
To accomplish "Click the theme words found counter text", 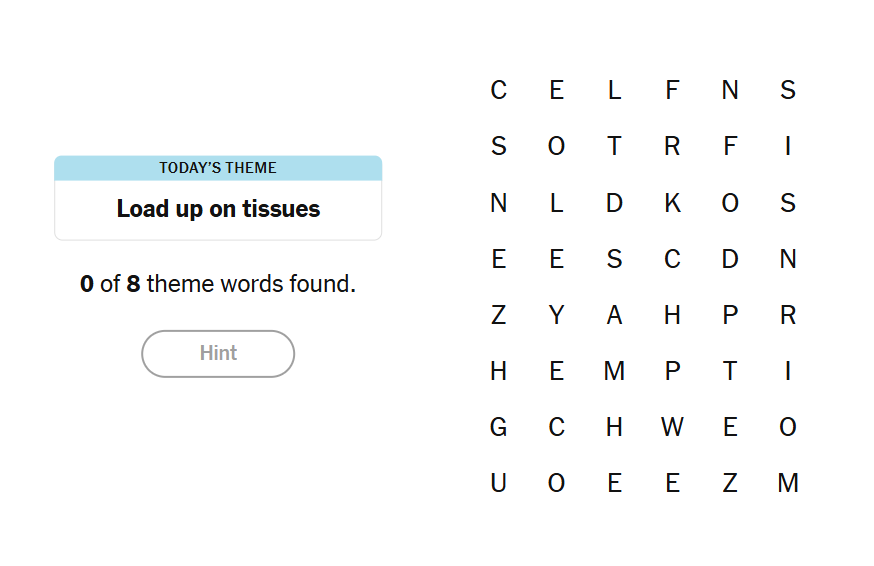I will (x=218, y=284).
